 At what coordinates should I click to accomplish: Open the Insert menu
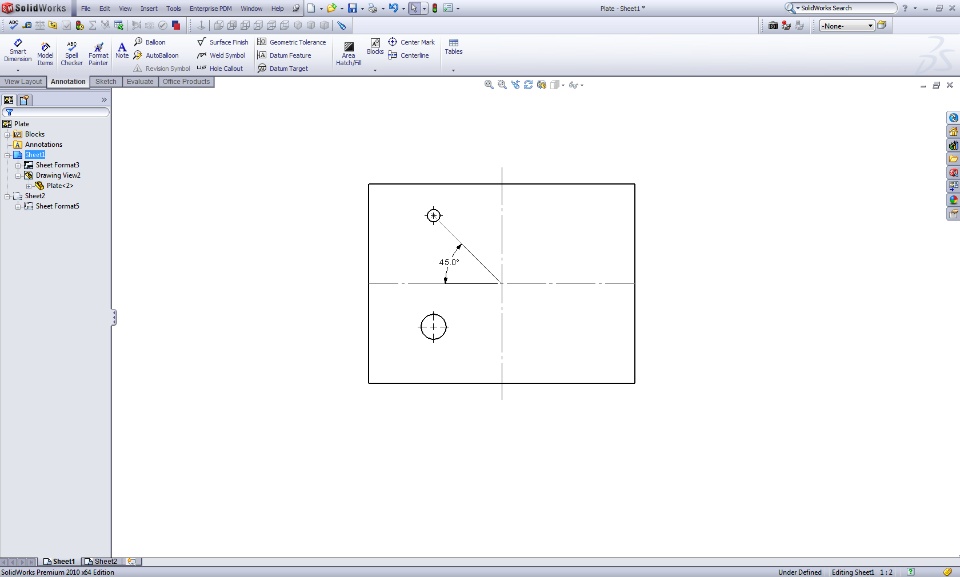149,9
